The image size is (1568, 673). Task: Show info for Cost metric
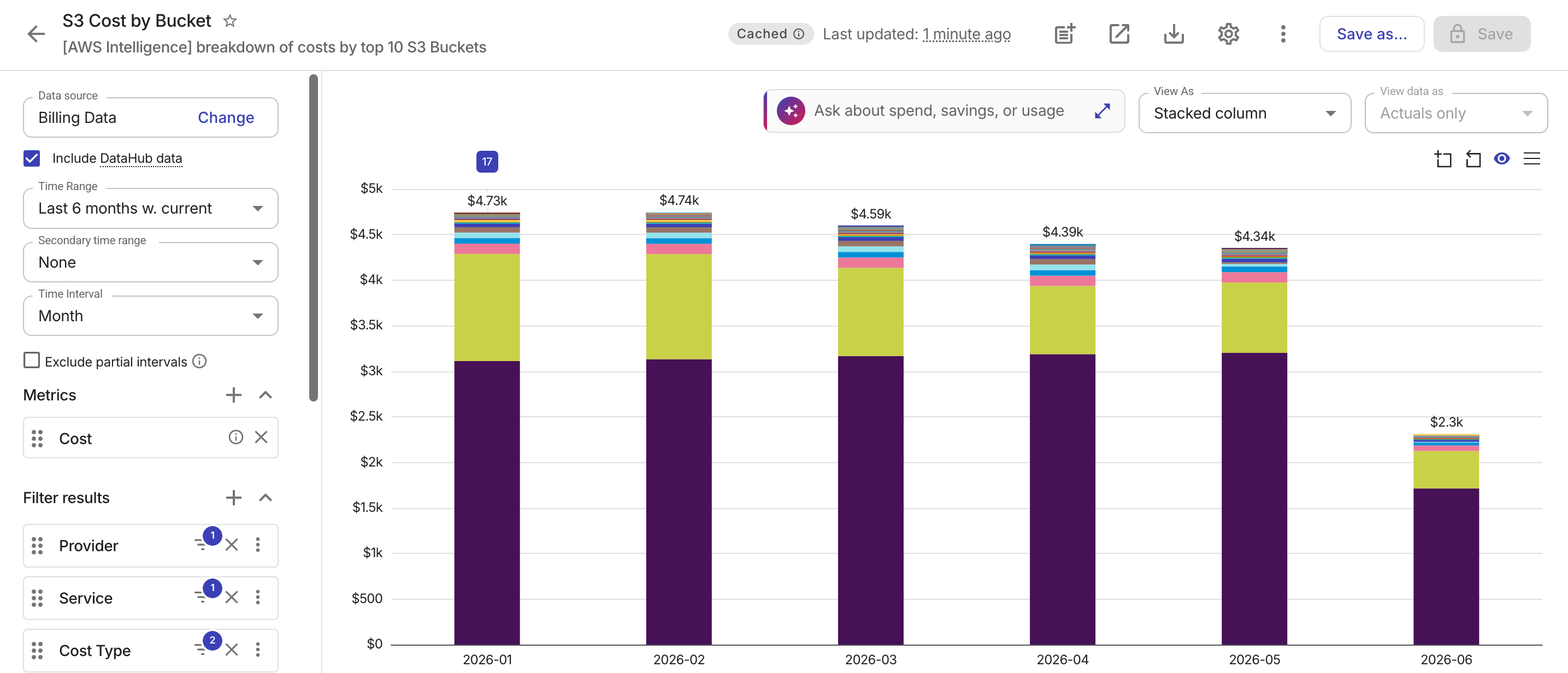point(235,437)
